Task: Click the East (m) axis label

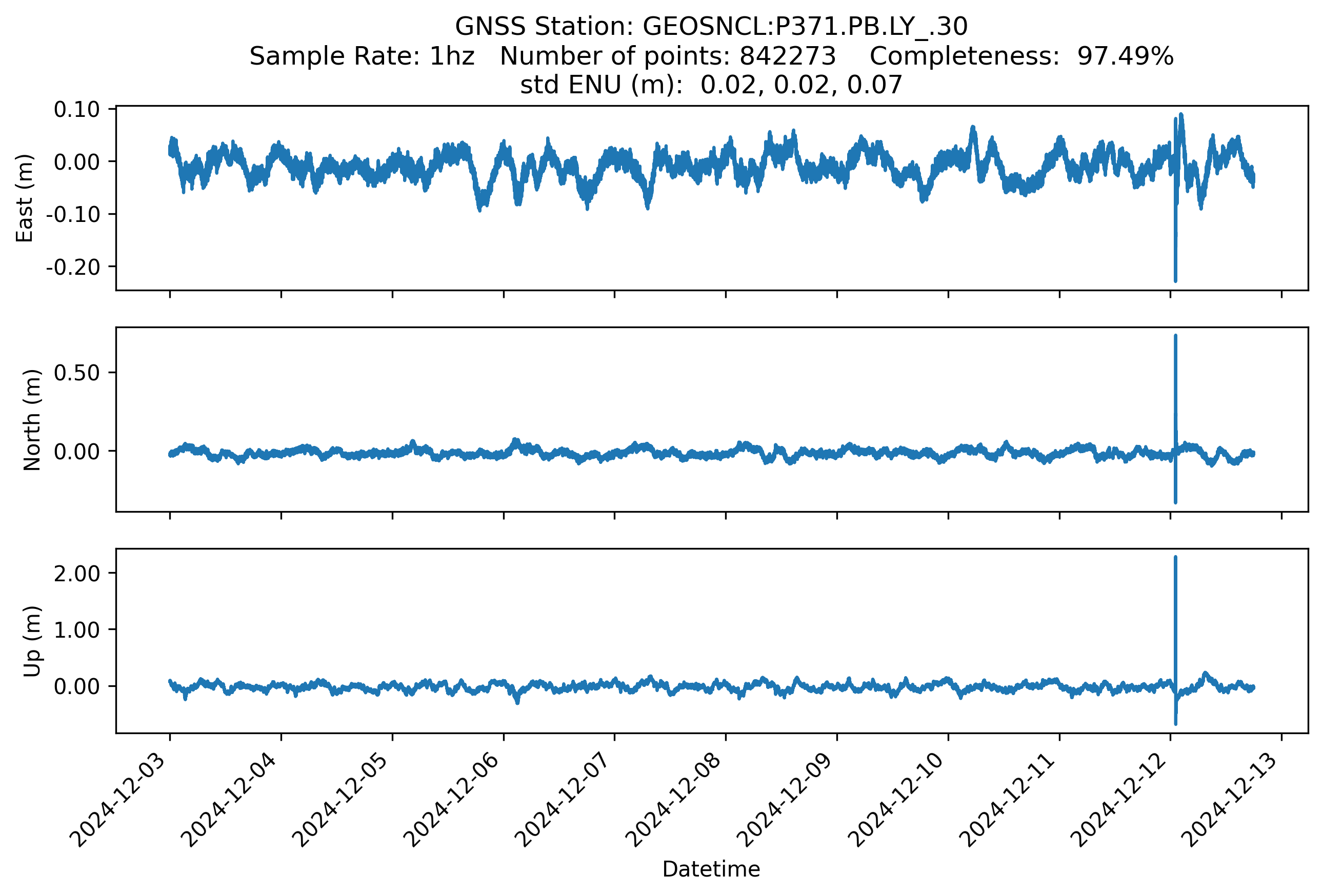Action: click(25, 198)
